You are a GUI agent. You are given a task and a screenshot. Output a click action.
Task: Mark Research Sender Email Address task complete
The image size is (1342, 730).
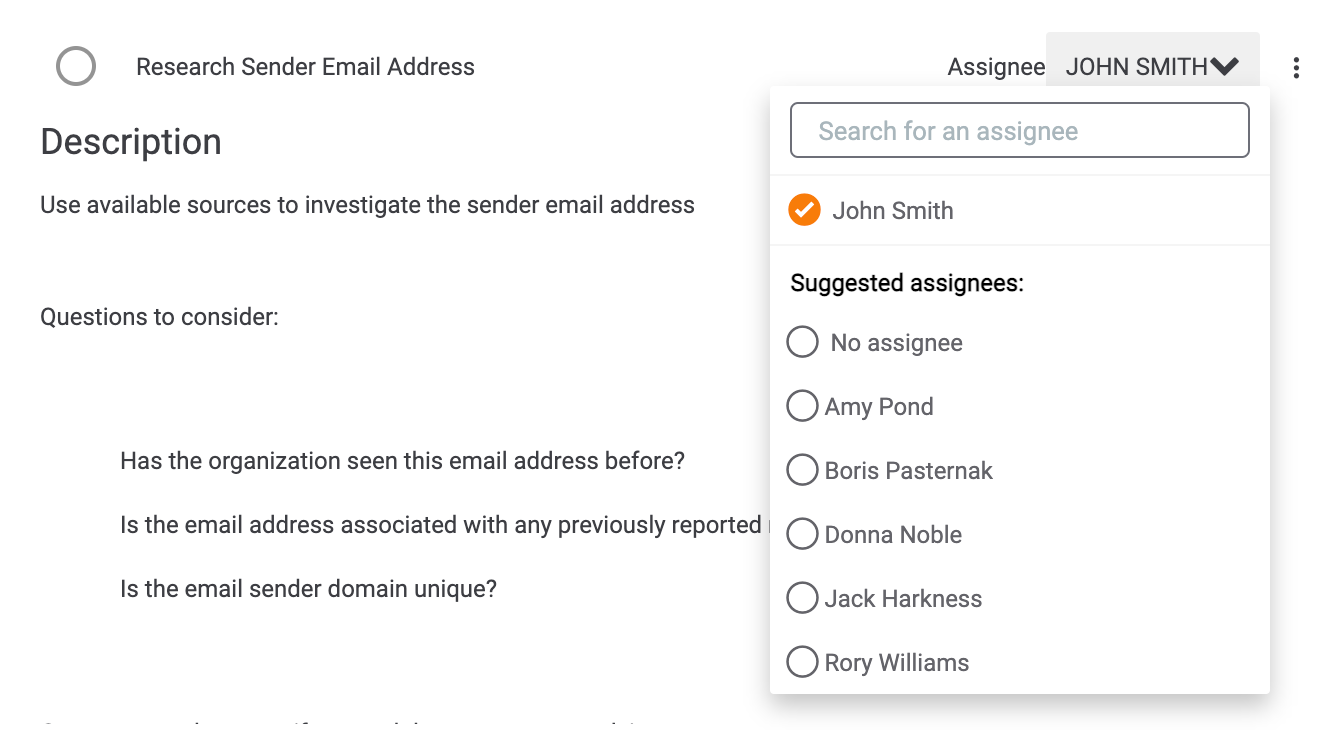(76, 67)
